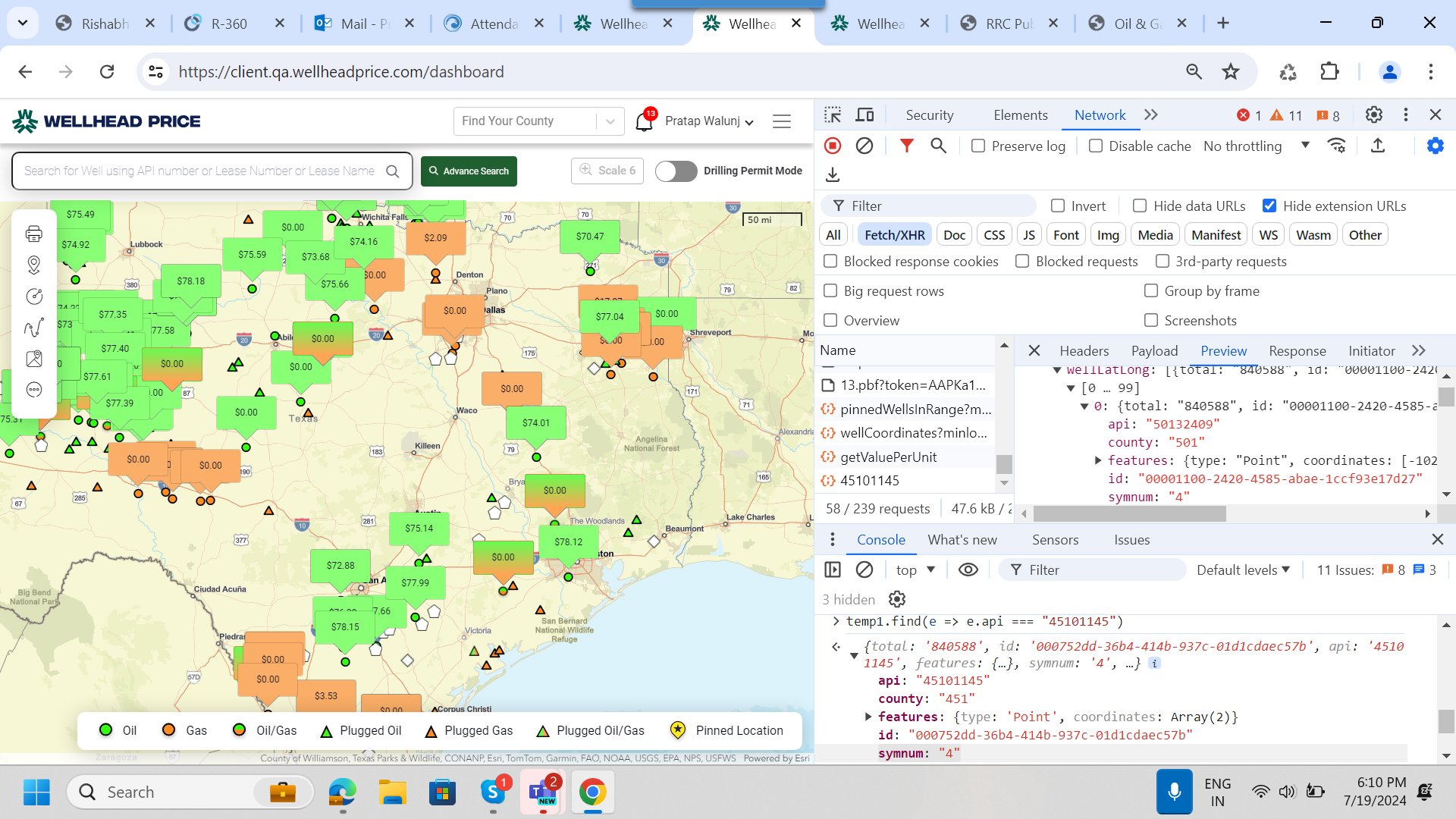The width and height of the screenshot is (1456, 819).
Task: Click the print icon on map toolbar
Action: (x=33, y=234)
